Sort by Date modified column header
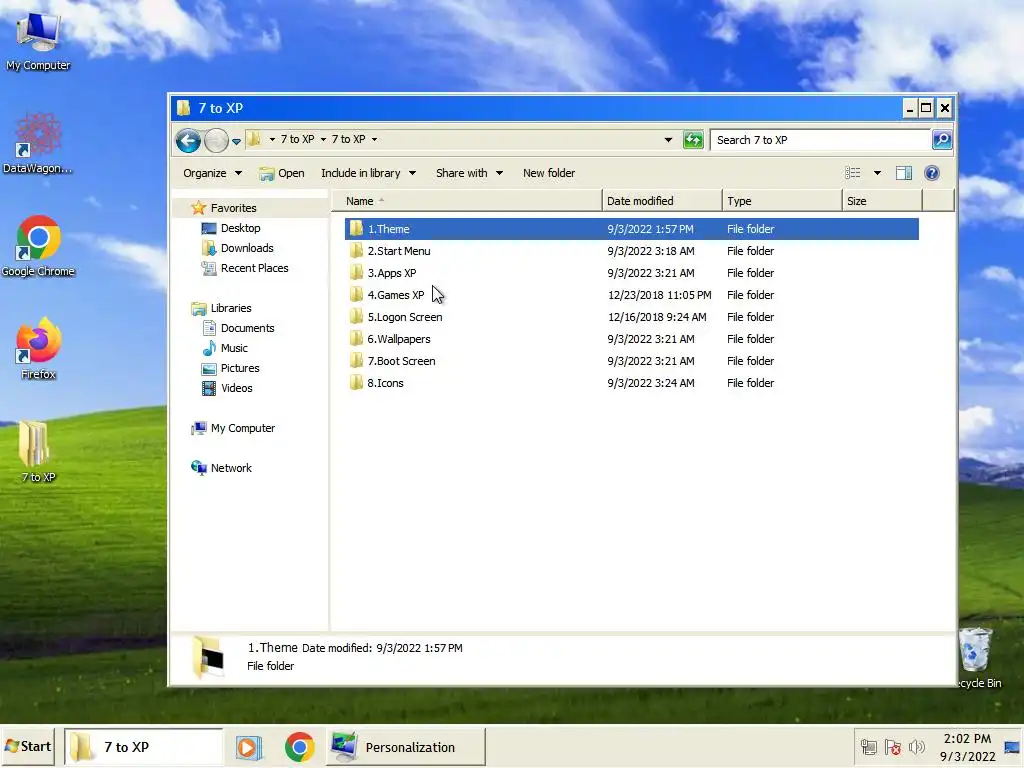Screen dimensions: 1024x768 pos(662,201)
